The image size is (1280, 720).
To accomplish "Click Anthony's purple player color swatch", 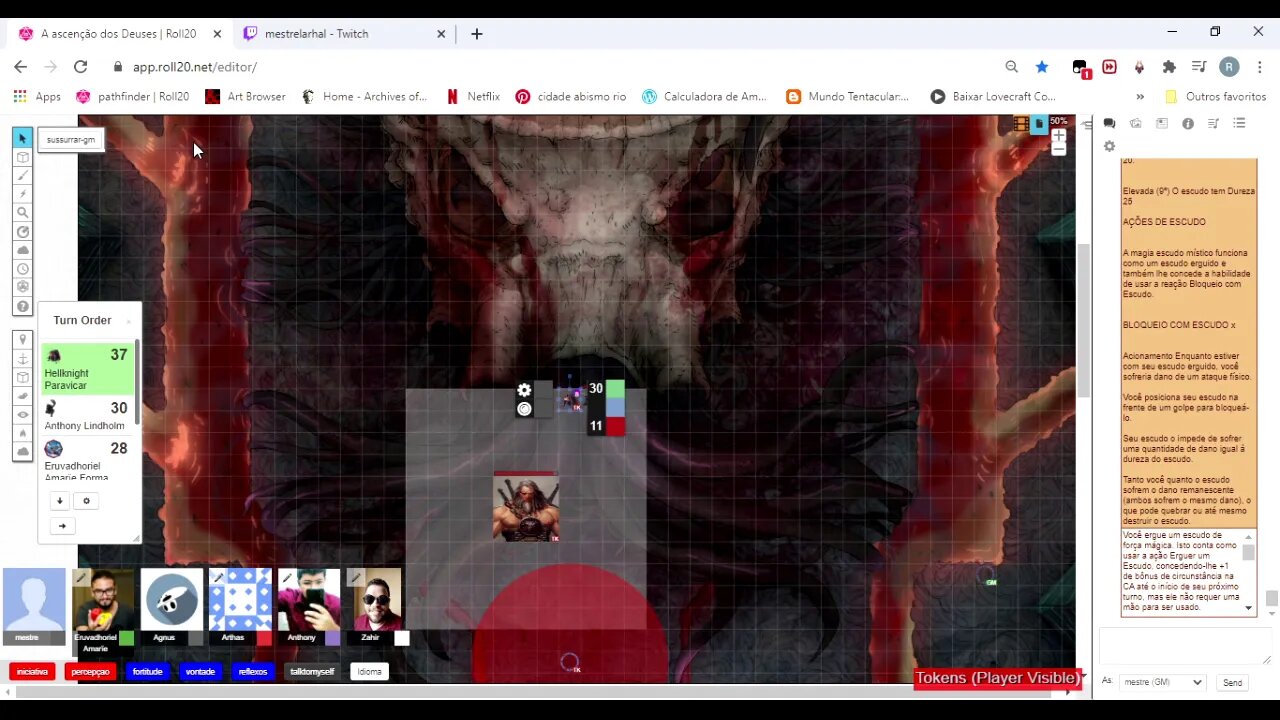I will pos(332,638).
